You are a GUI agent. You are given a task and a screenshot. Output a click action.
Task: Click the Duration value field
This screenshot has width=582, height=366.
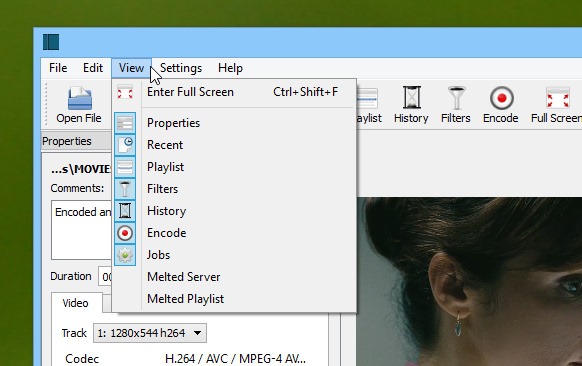(x=105, y=277)
